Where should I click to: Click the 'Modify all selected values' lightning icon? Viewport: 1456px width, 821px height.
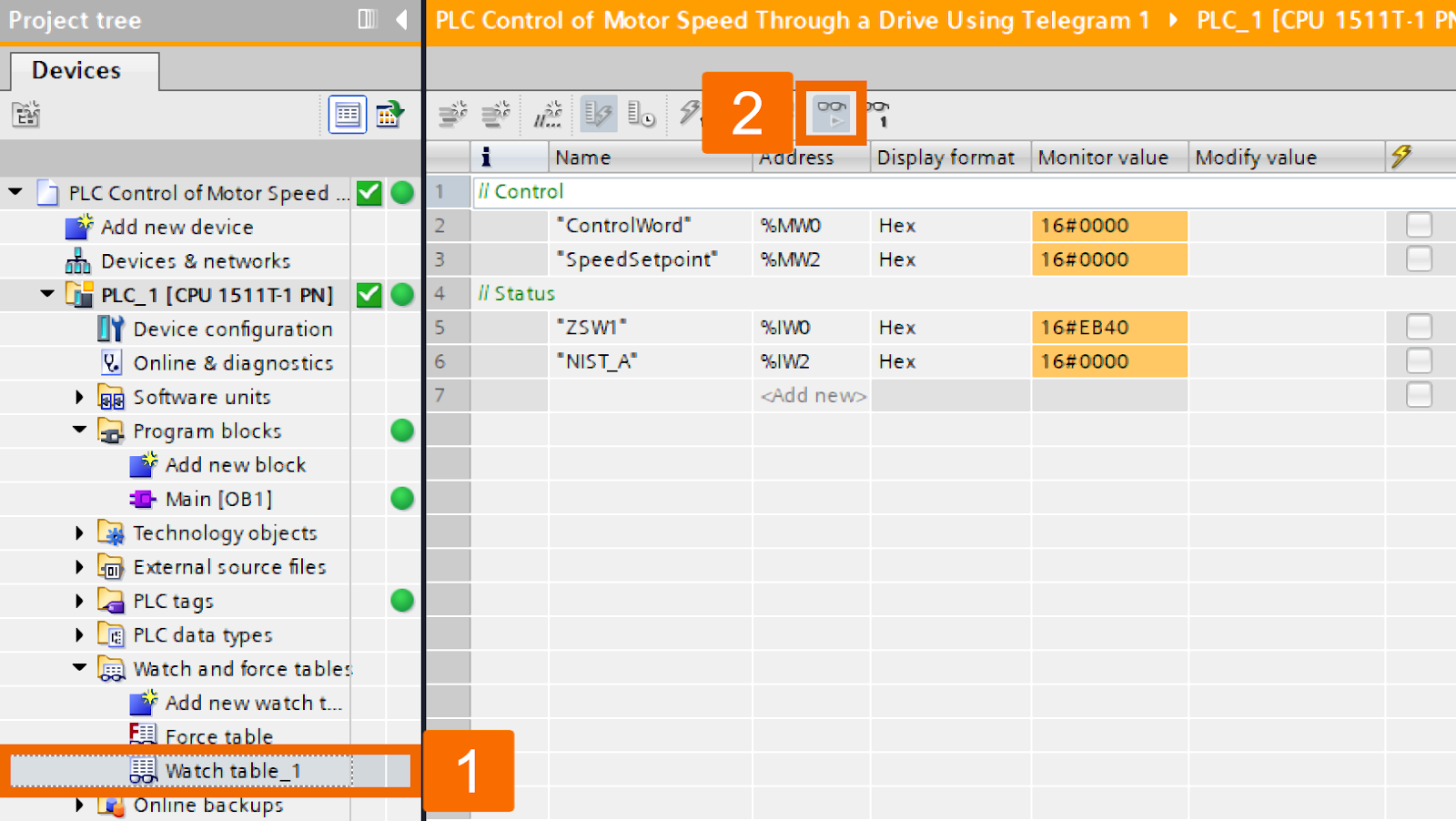coord(689,114)
